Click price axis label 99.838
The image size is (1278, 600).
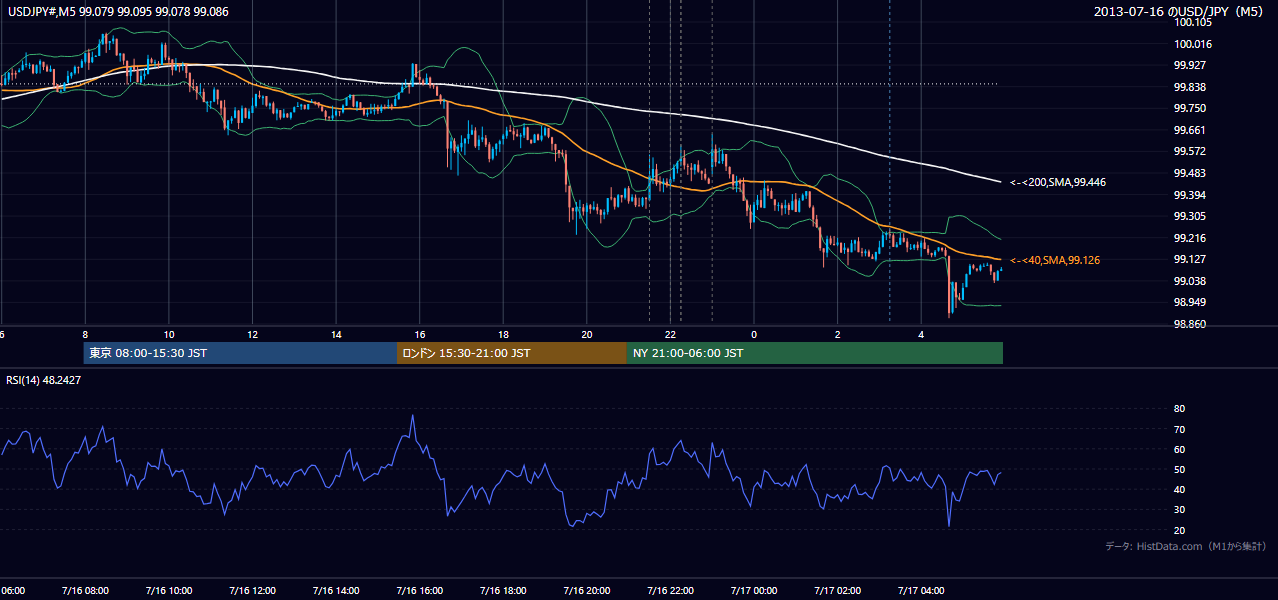(1191, 87)
